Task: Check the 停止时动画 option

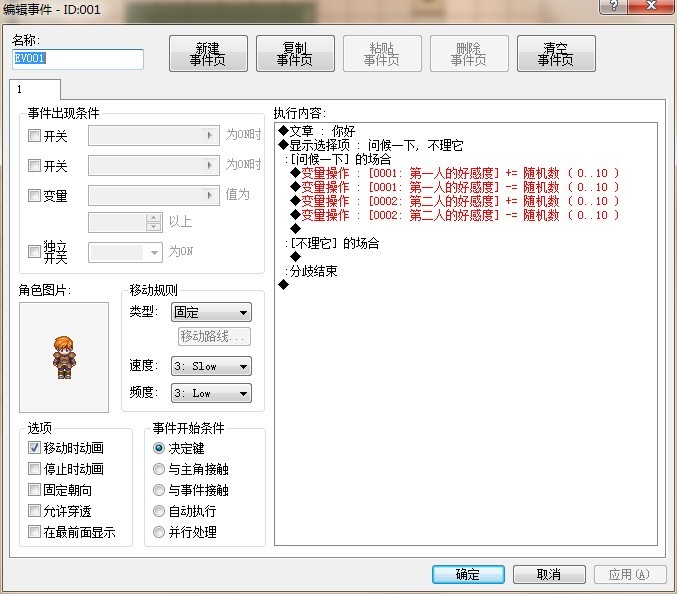Action: tap(34, 468)
